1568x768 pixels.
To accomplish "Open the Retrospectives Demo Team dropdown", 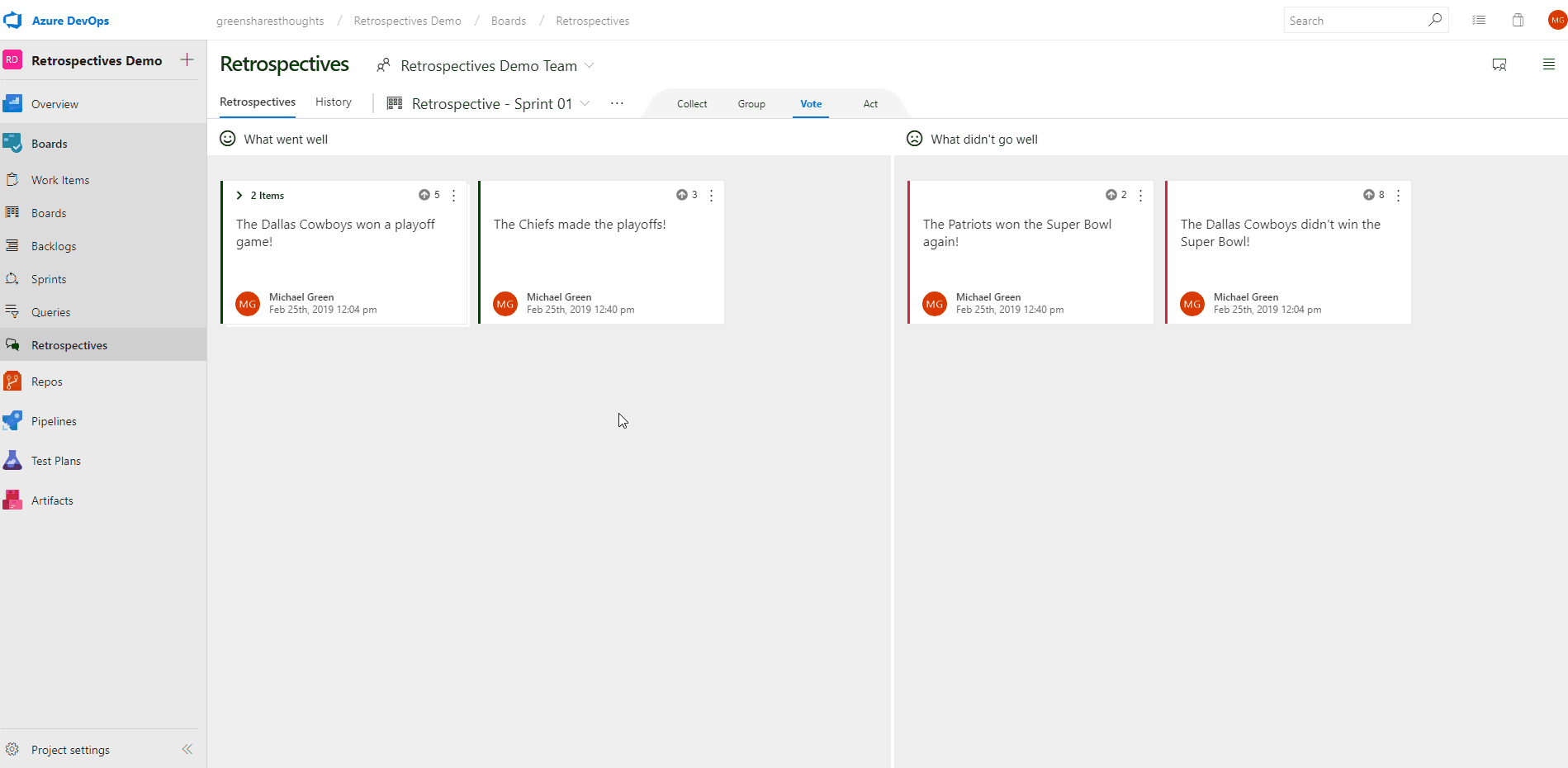I will tap(590, 65).
